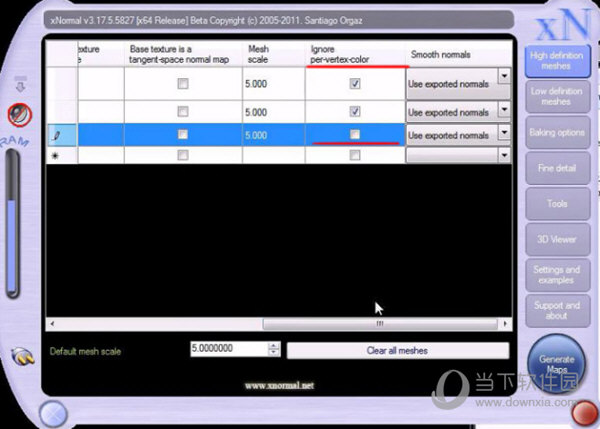Image resolution: width=600 pixels, height=429 pixels.
Task: Open empty row Smooth normals dropdown
Action: (x=504, y=155)
